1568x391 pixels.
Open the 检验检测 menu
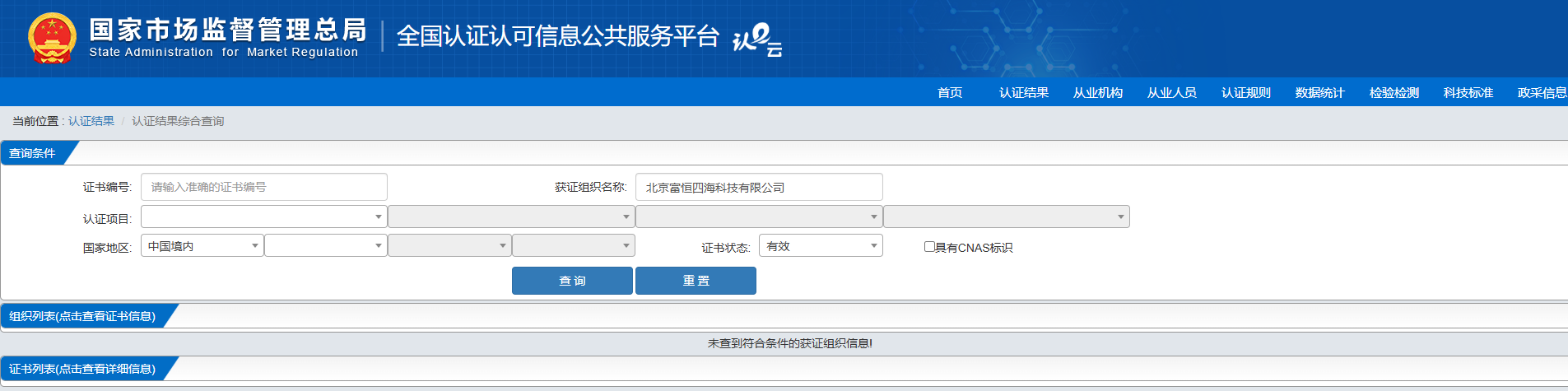coord(1394,92)
